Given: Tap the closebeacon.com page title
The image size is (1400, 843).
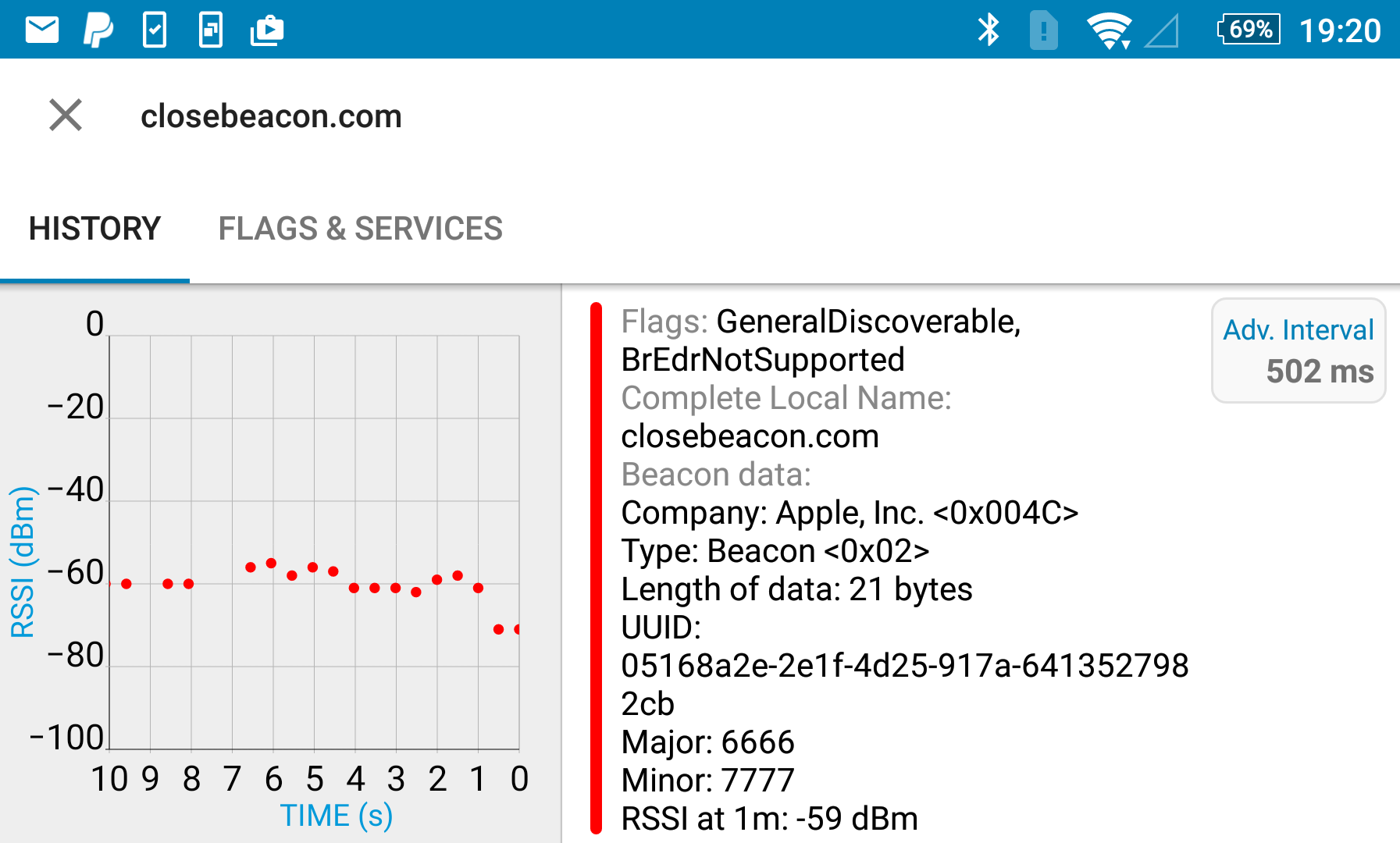Looking at the screenshot, I should pos(271,116).
